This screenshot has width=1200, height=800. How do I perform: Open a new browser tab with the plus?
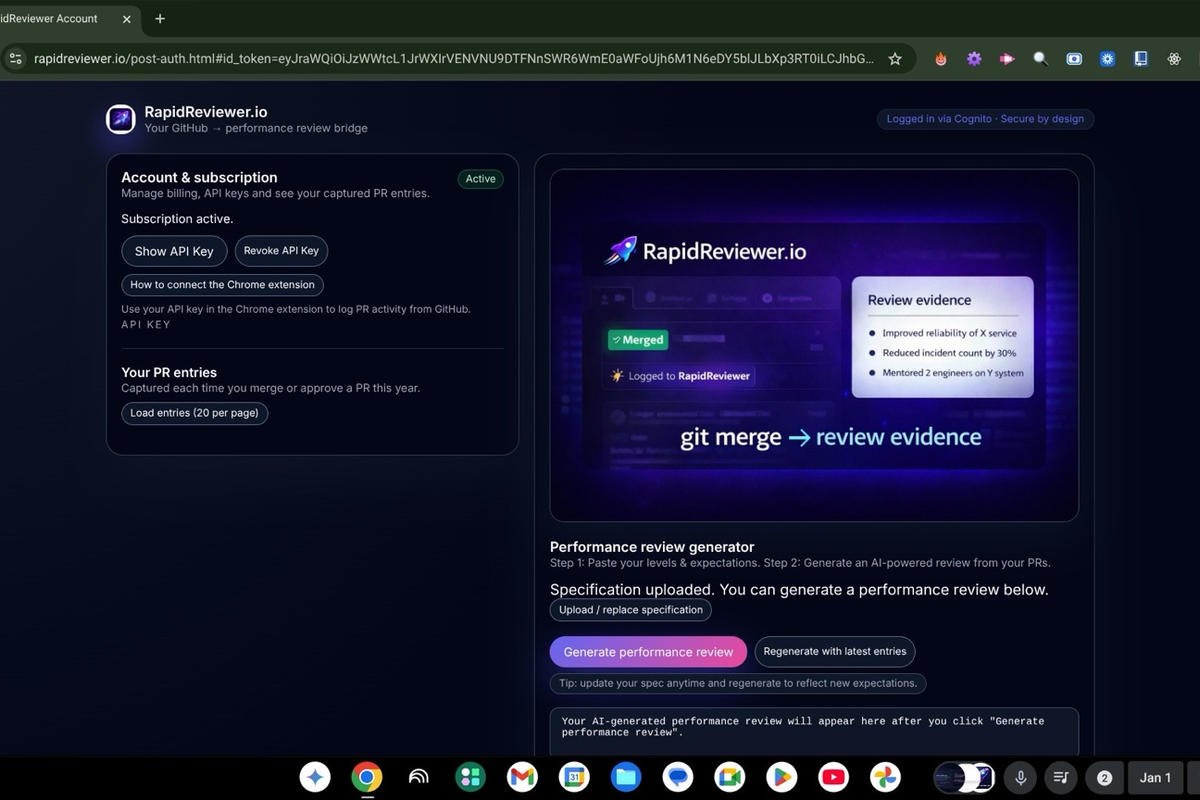[159, 18]
